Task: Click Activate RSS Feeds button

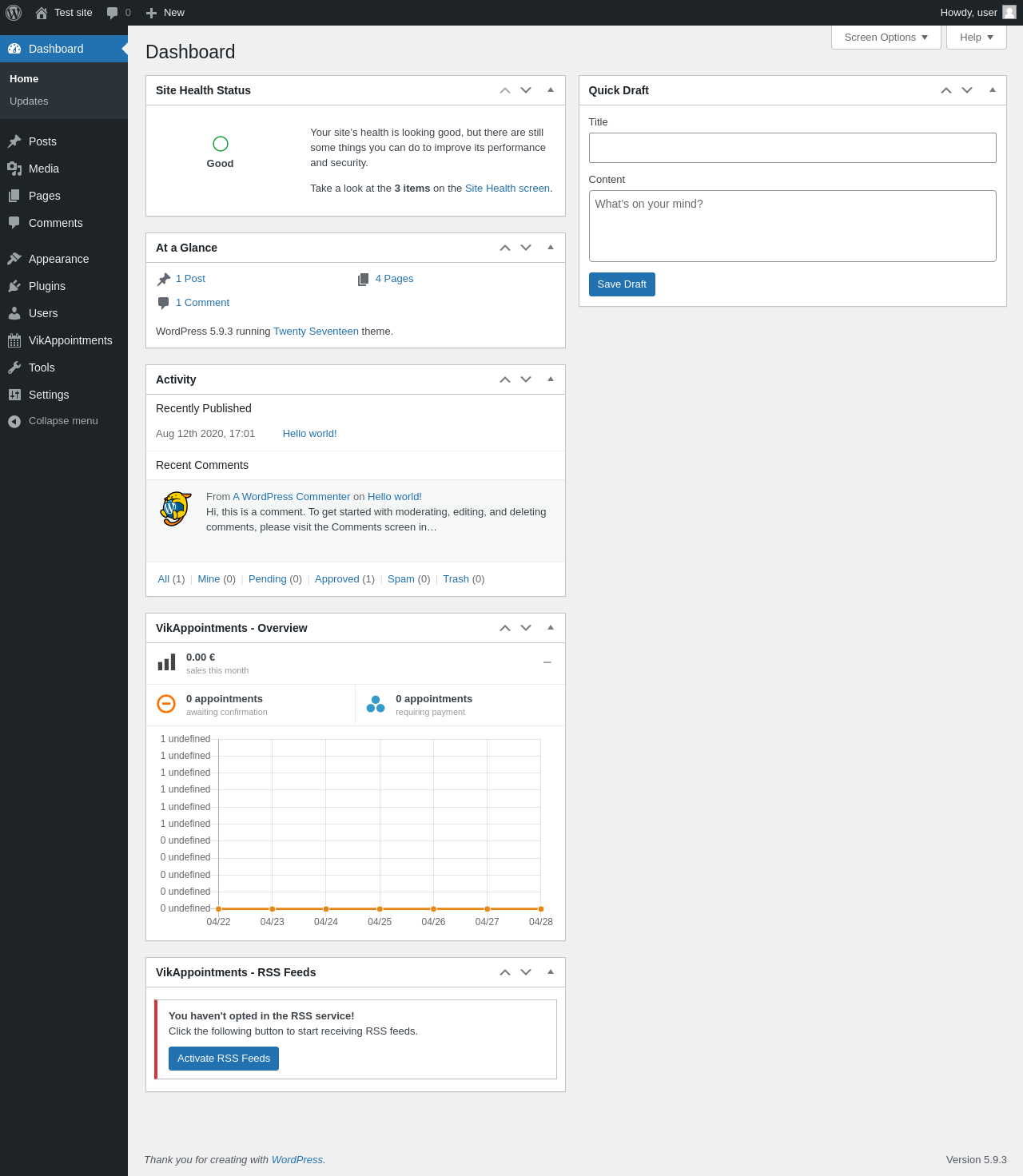Action: pos(224,1059)
